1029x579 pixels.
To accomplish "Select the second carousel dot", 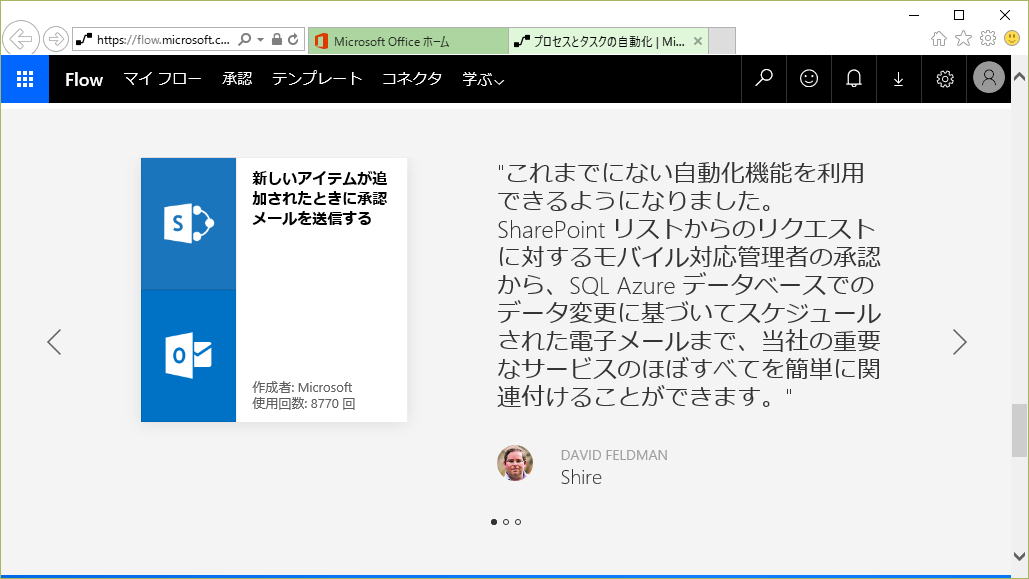I will (506, 522).
